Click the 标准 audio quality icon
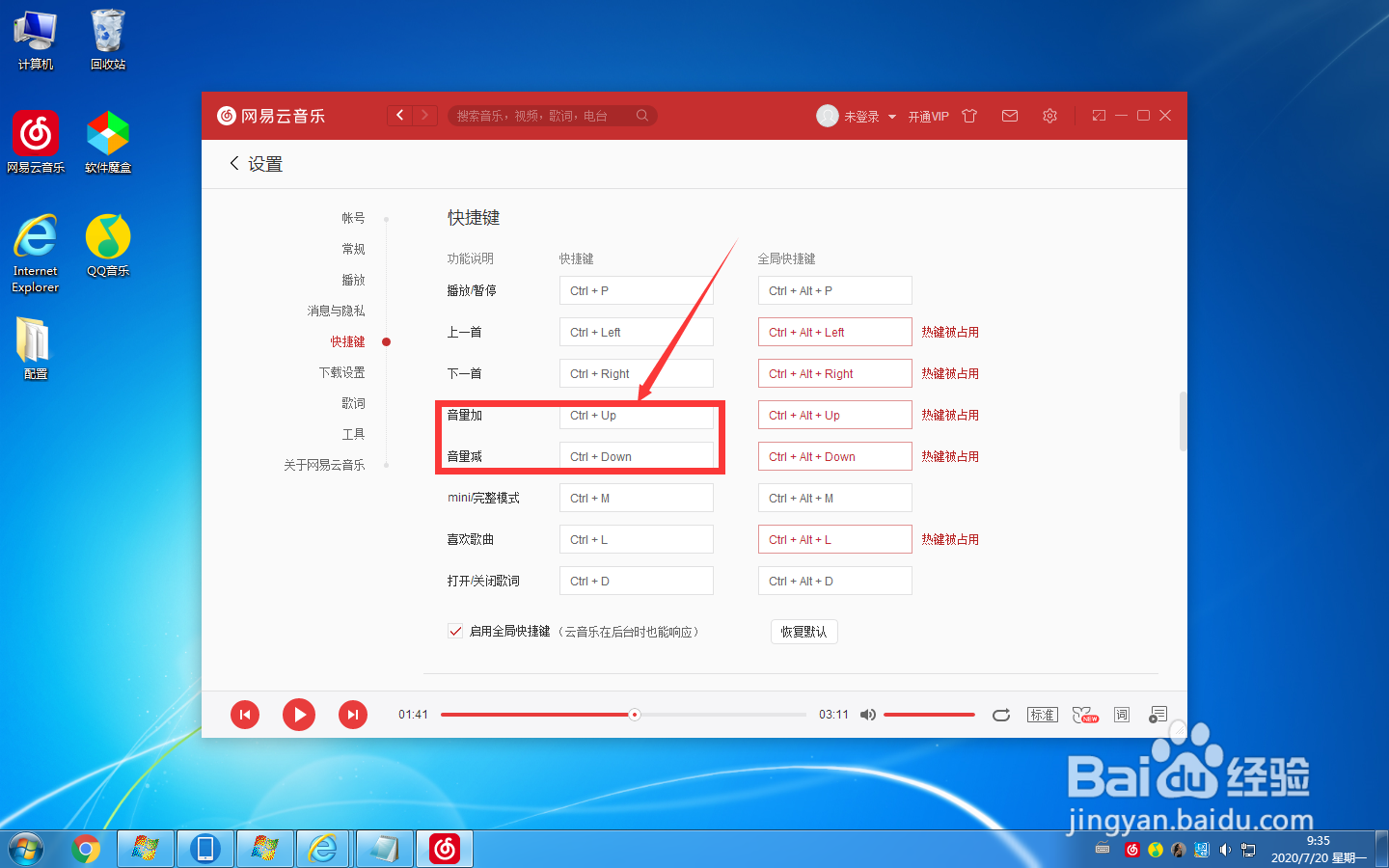Image resolution: width=1389 pixels, height=868 pixels. (x=1043, y=715)
